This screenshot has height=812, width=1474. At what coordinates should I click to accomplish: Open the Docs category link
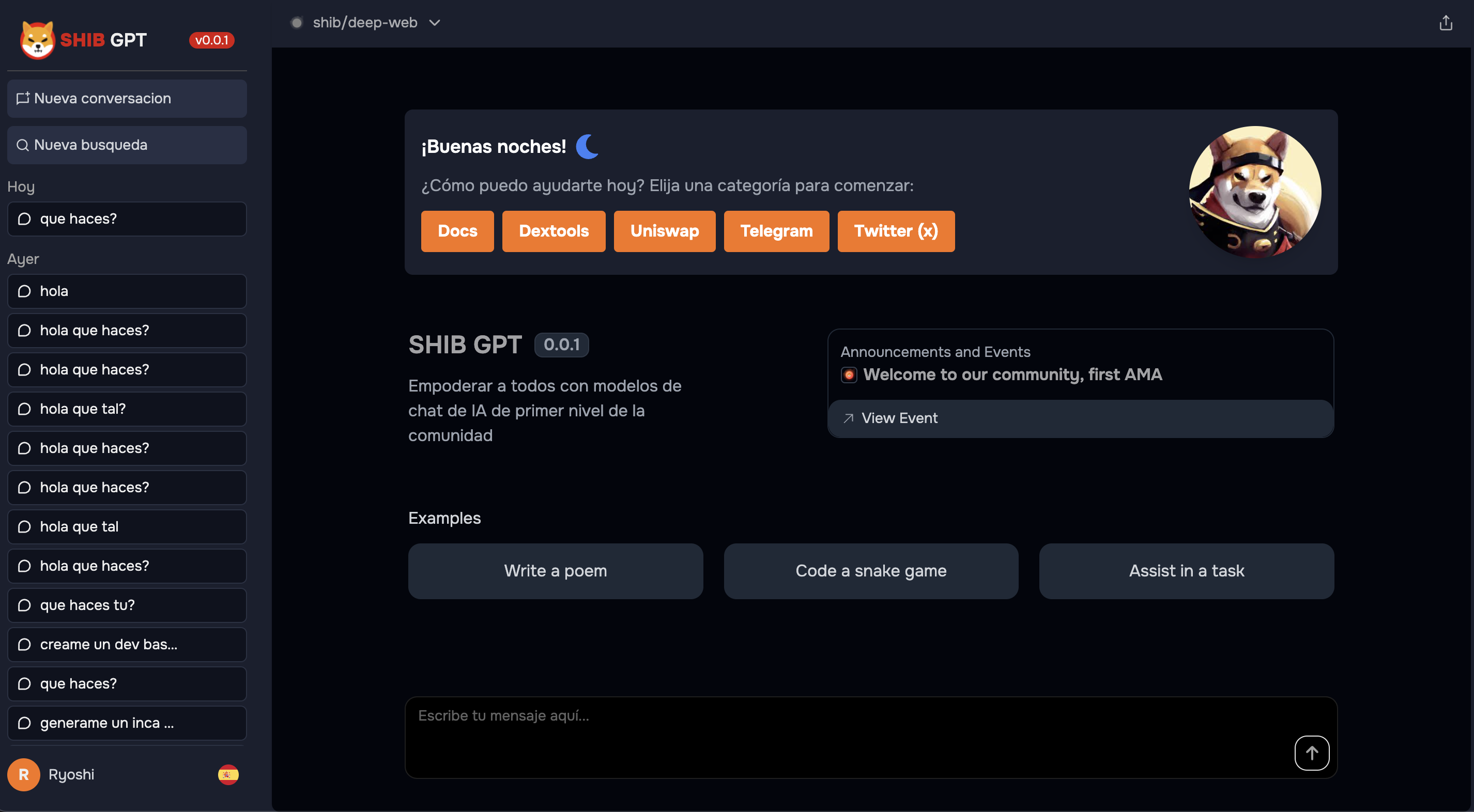tap(457, 231)
